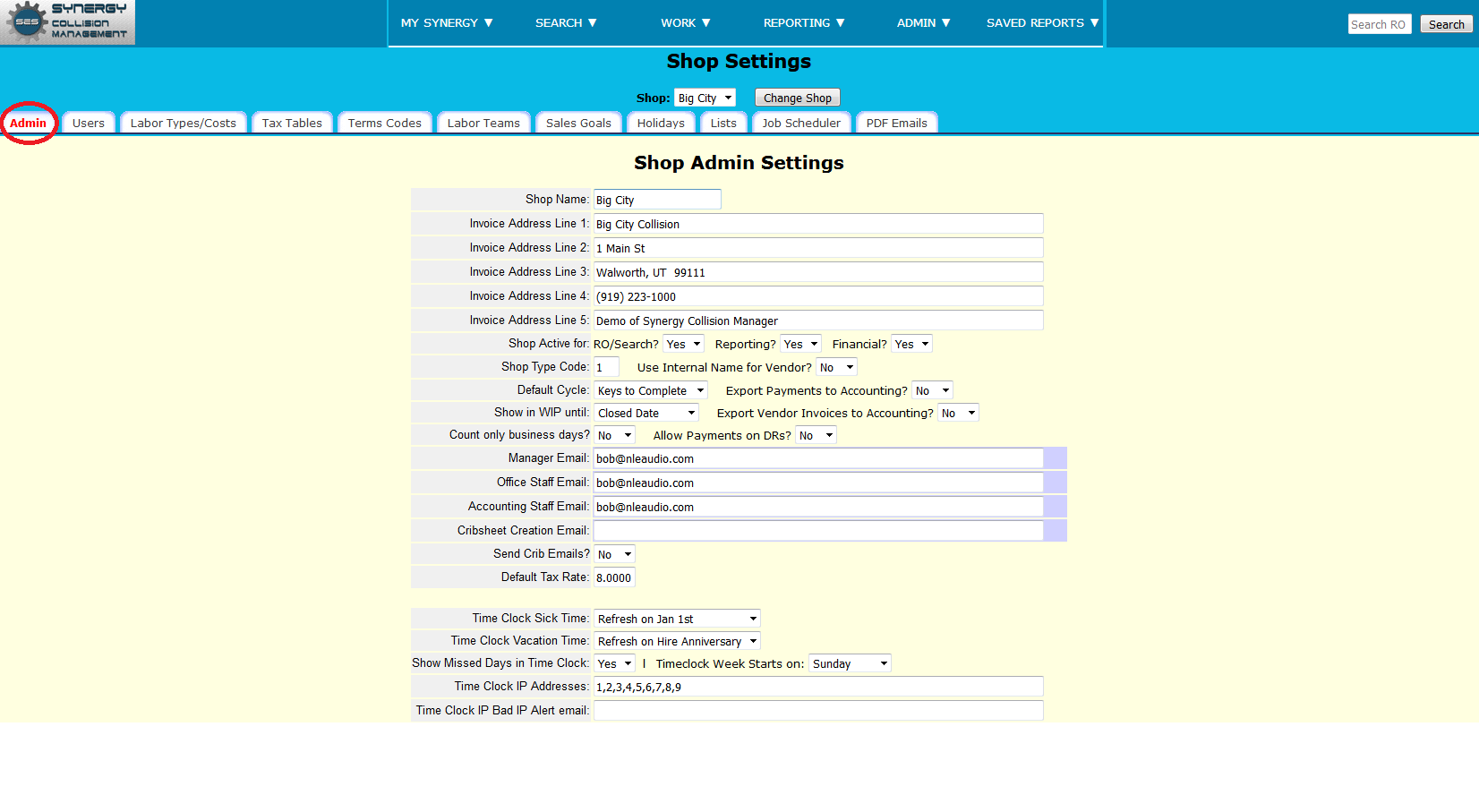Open Count only business days dropdown
Screen dimensions: 1479x812
coord(614,435)
